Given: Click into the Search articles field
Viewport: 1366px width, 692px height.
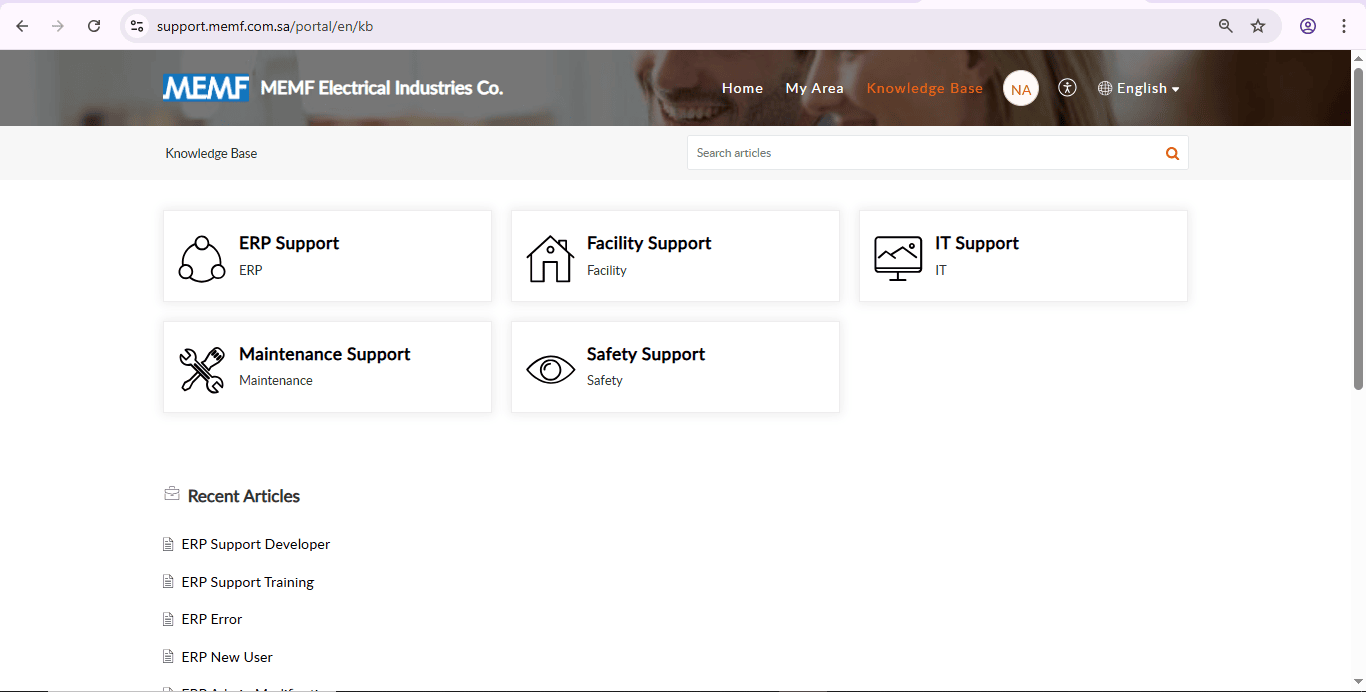Looking at the screenshot, I should [x=920, y=153].
